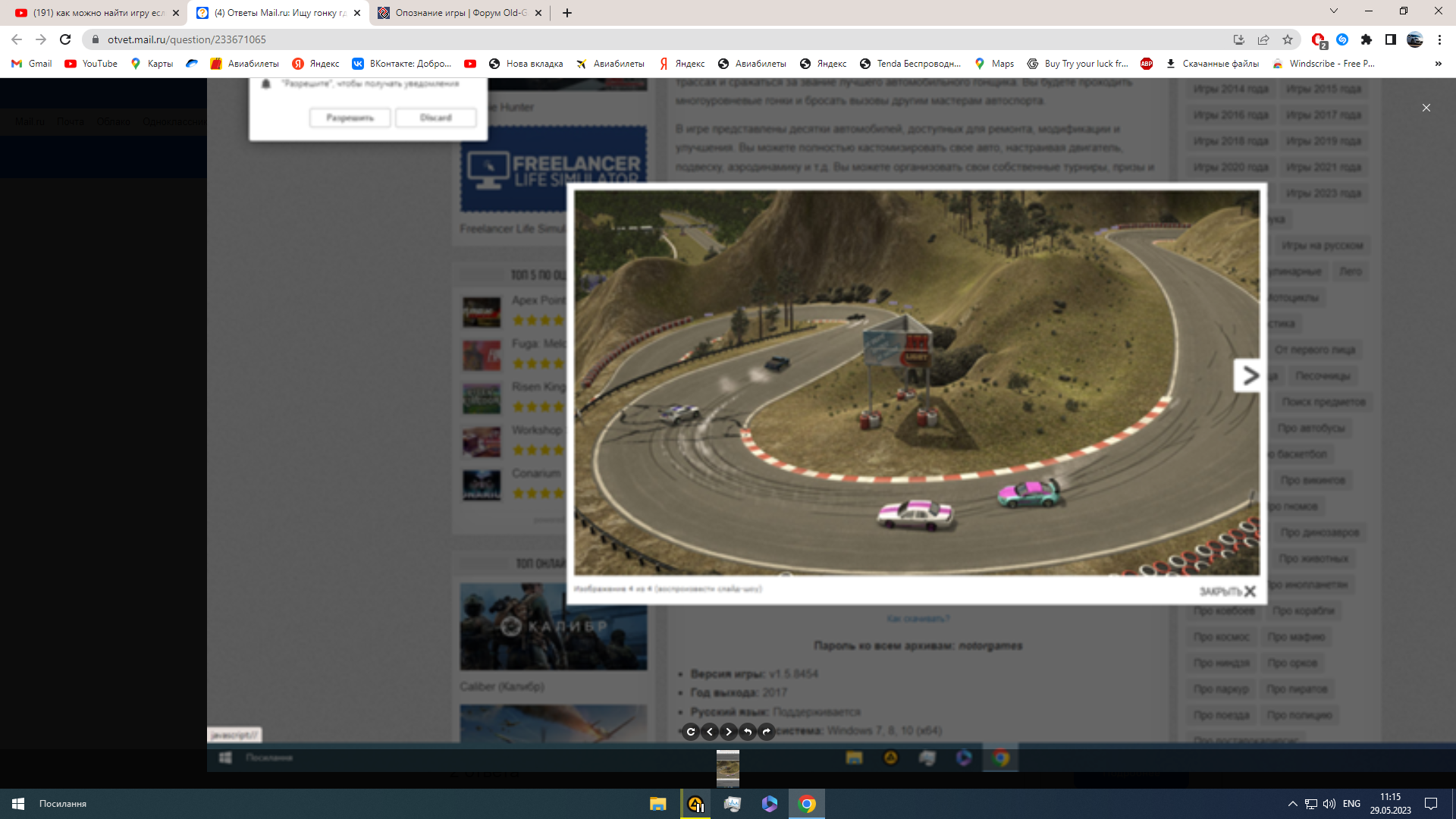Open Chrome extensions puzzle icon
The height and width of the screenshot is (819, 1456).
pyautogui.click(x=1367, y=39)
